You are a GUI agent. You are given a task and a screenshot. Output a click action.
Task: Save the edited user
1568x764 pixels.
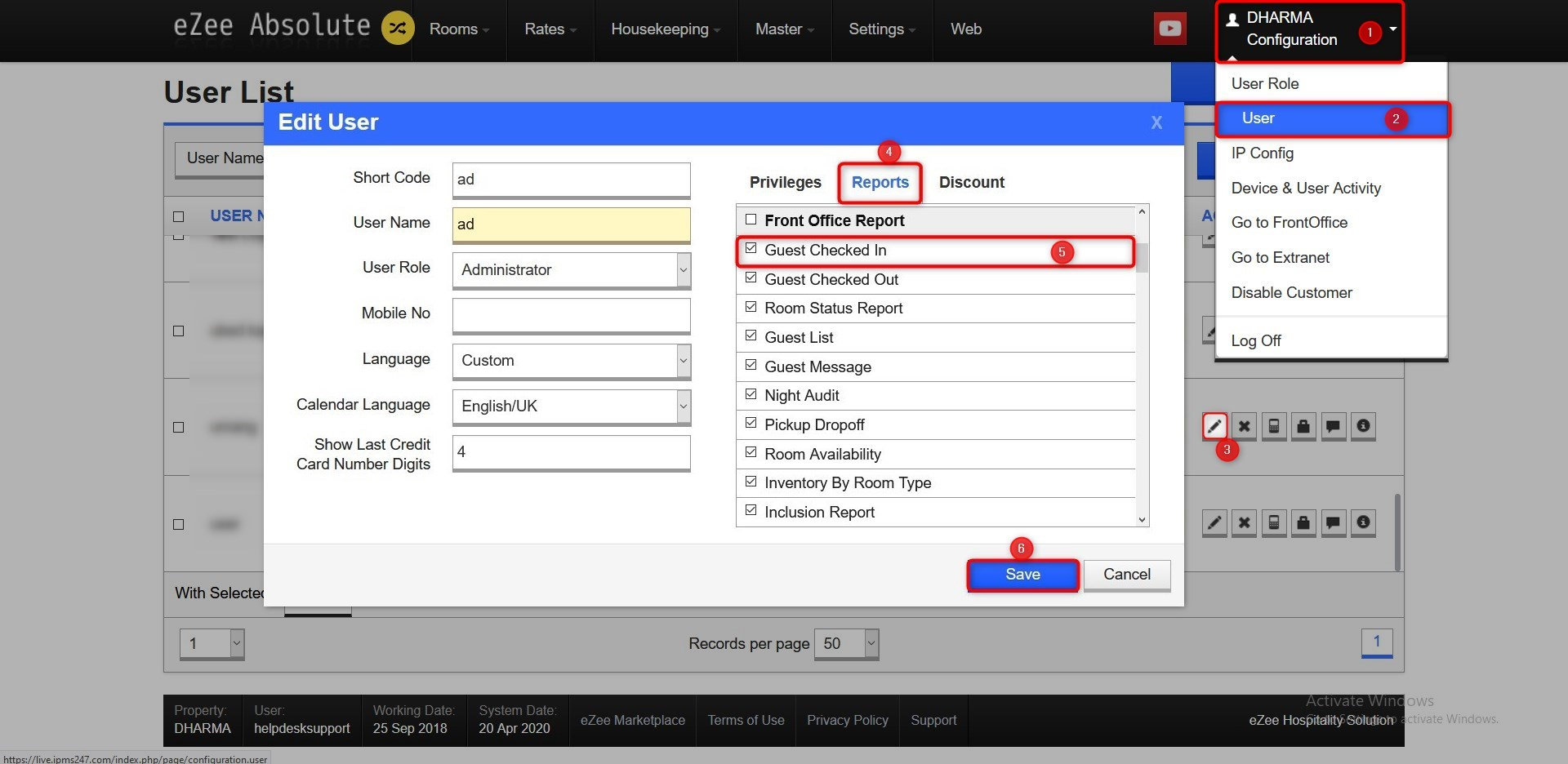pos(1022,575)
